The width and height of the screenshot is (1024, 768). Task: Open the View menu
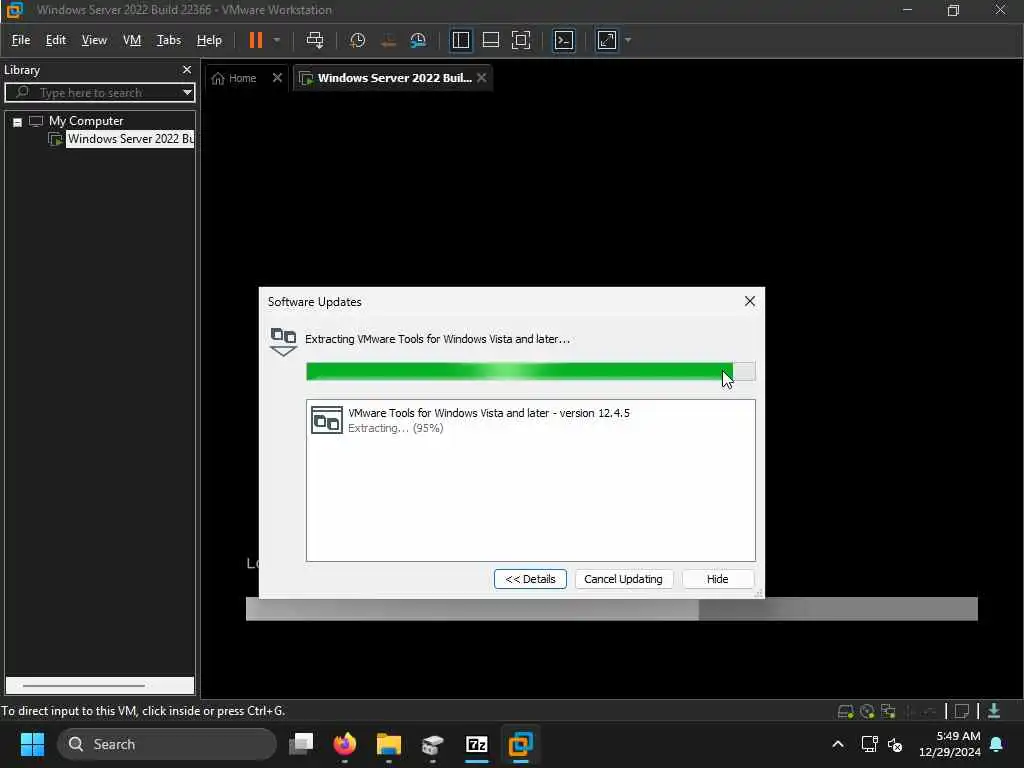pyautogui.click(x=94, y=40)
